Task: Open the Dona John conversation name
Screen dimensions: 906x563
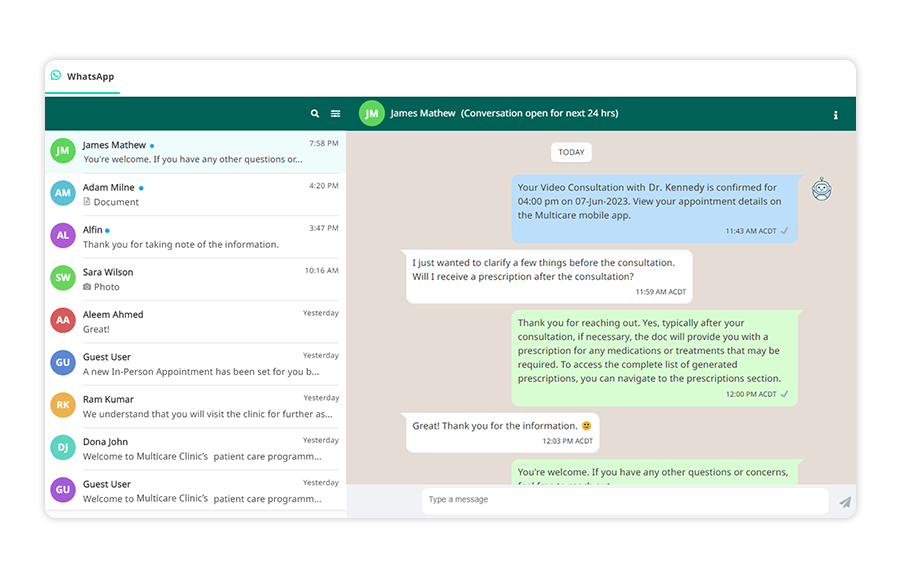Action: click(x=105, y=442)
